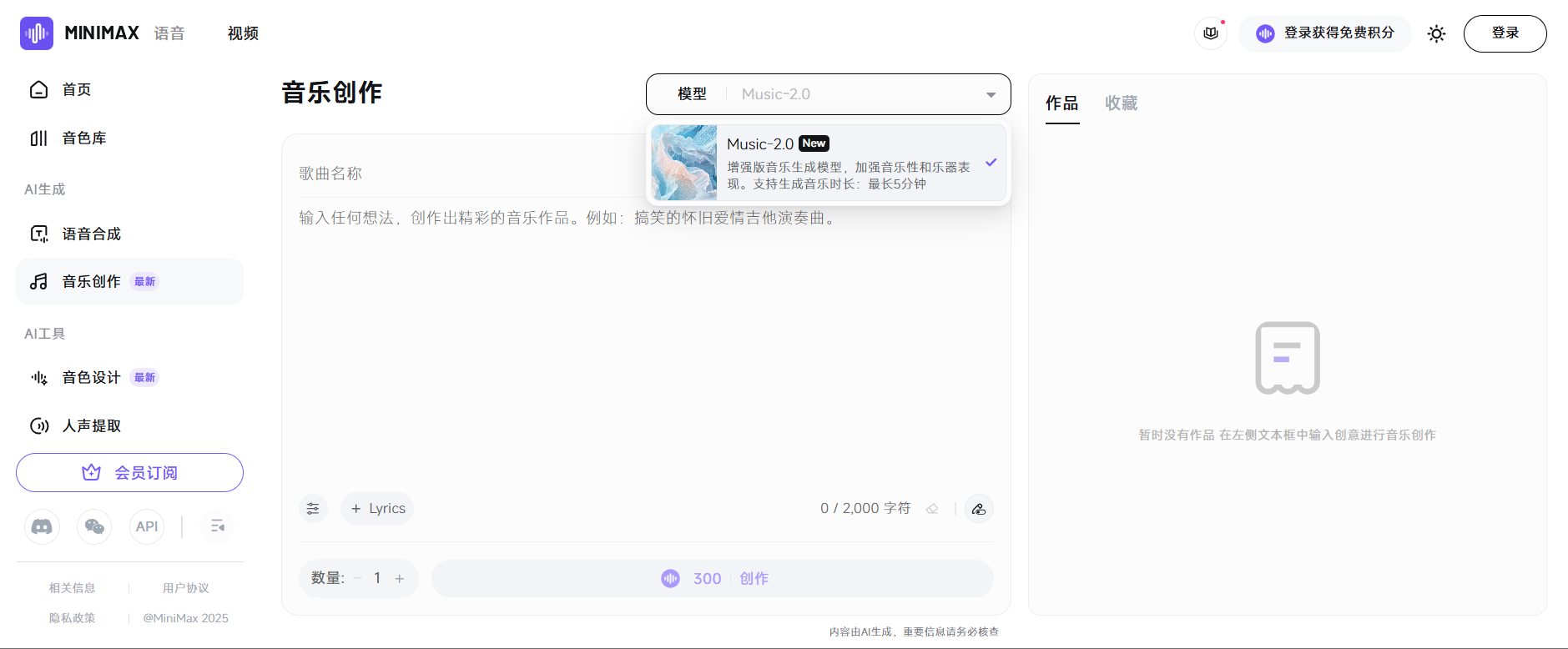Image resolution: width=1568 pixels, height=649 pixels.
Task: Click the 会员订阅 subscription button
Action: point(129,473)
